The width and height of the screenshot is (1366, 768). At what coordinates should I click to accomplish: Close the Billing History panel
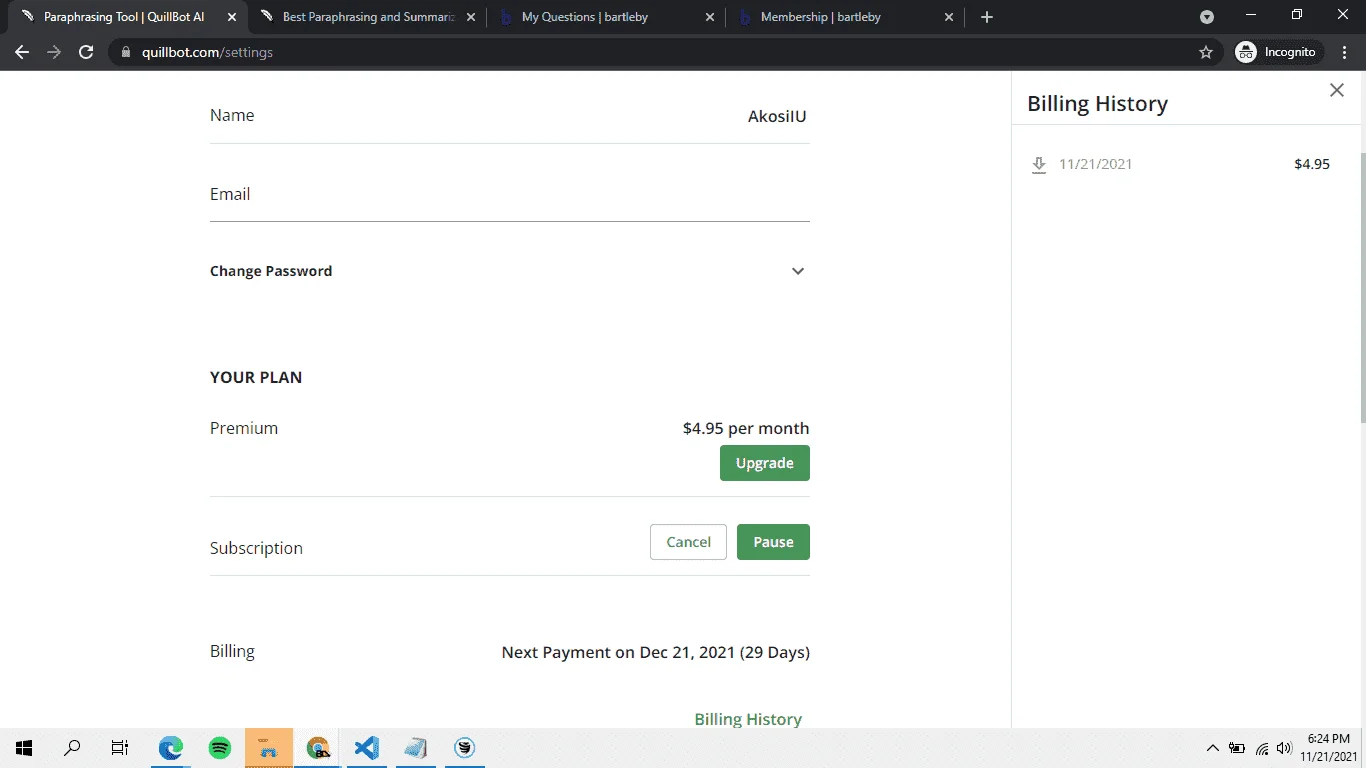pyautogui.click(x=1337, y=90)
